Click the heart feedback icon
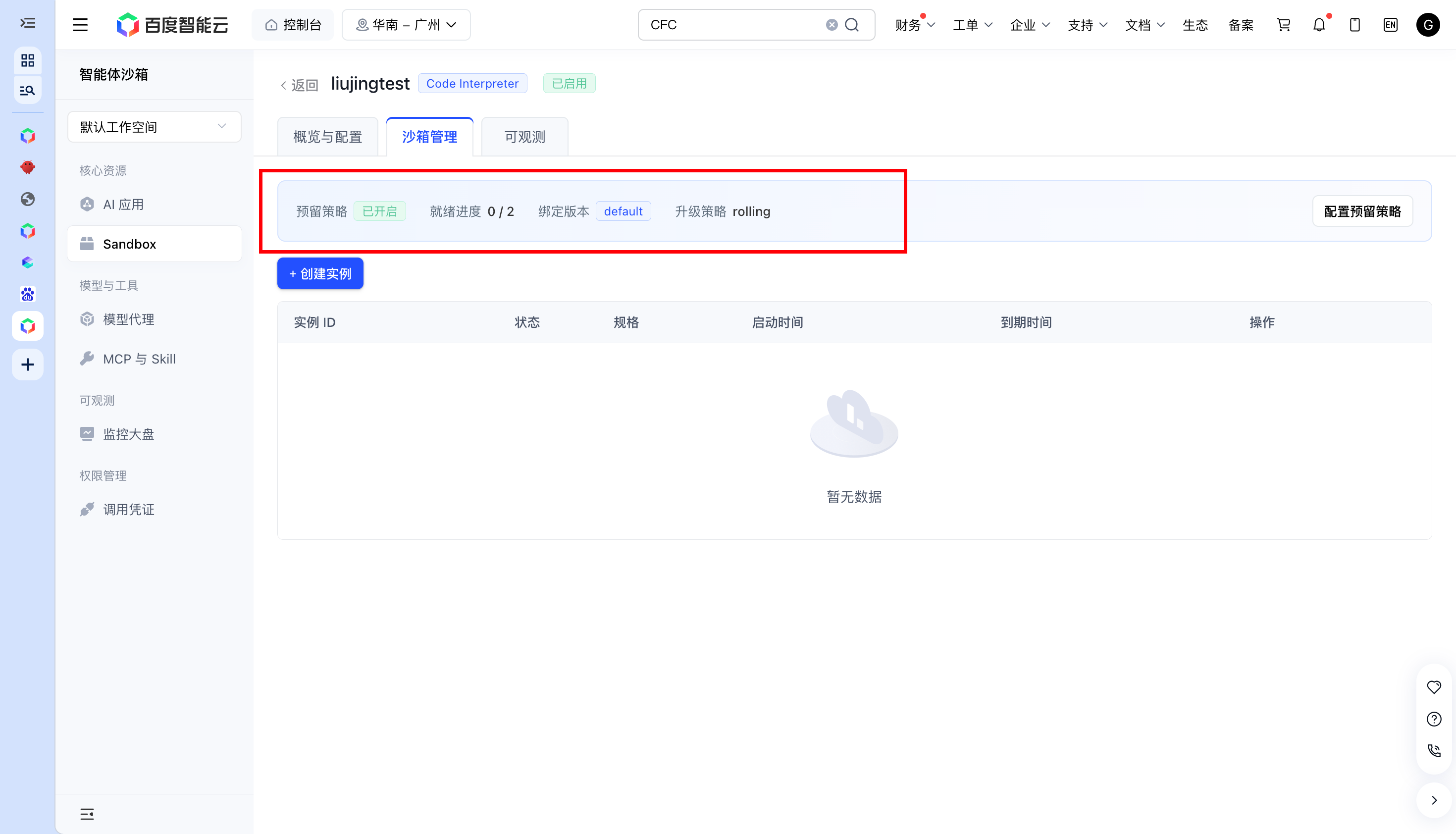 (x=1434, y=687)
